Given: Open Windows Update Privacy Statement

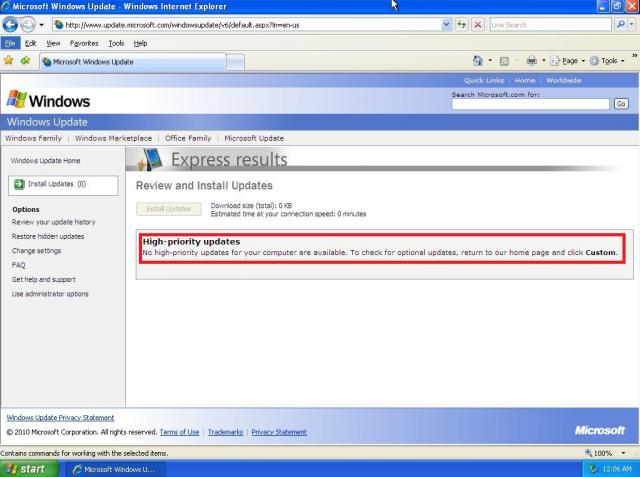Looking at the screenshot, I should (x=60, y=418).
